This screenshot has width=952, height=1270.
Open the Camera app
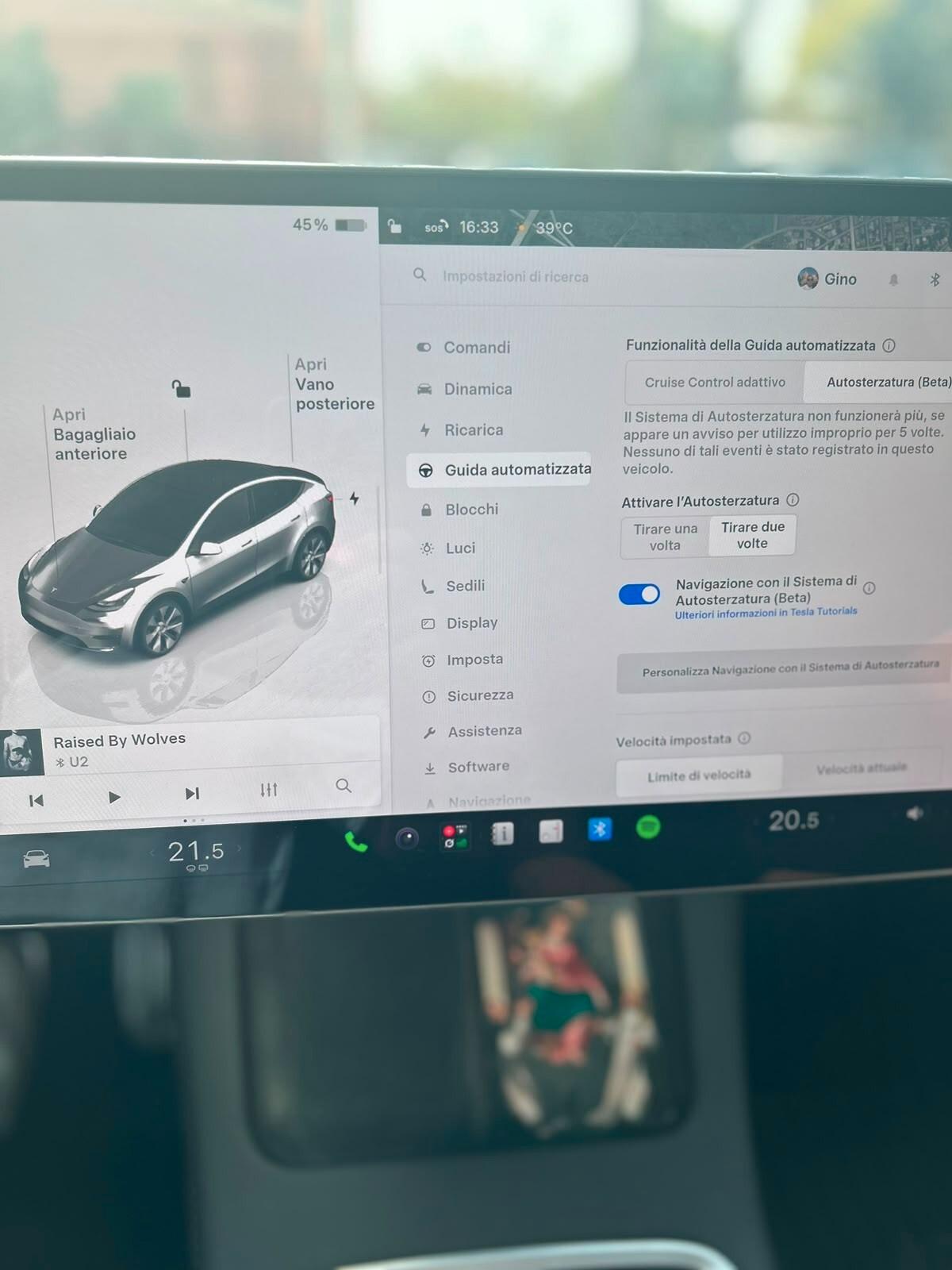tap(407, 838)
